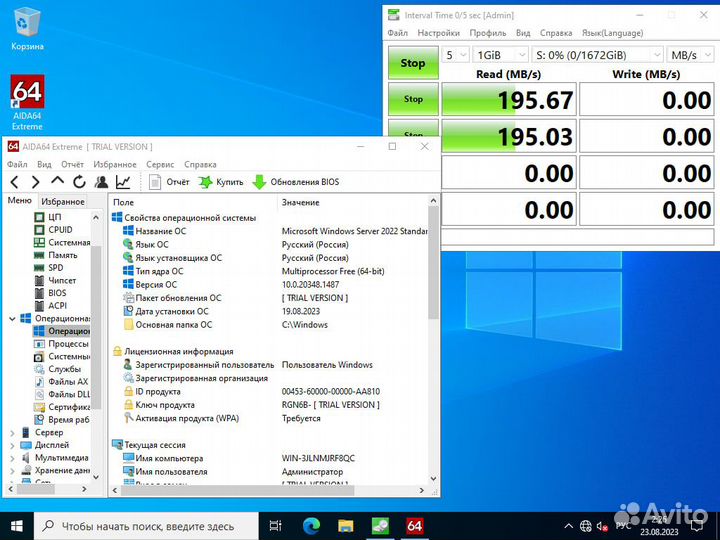Go forward with AIDA64 toolbar right arrow
This screenshot has height=540, width=720.
[35, 182]
